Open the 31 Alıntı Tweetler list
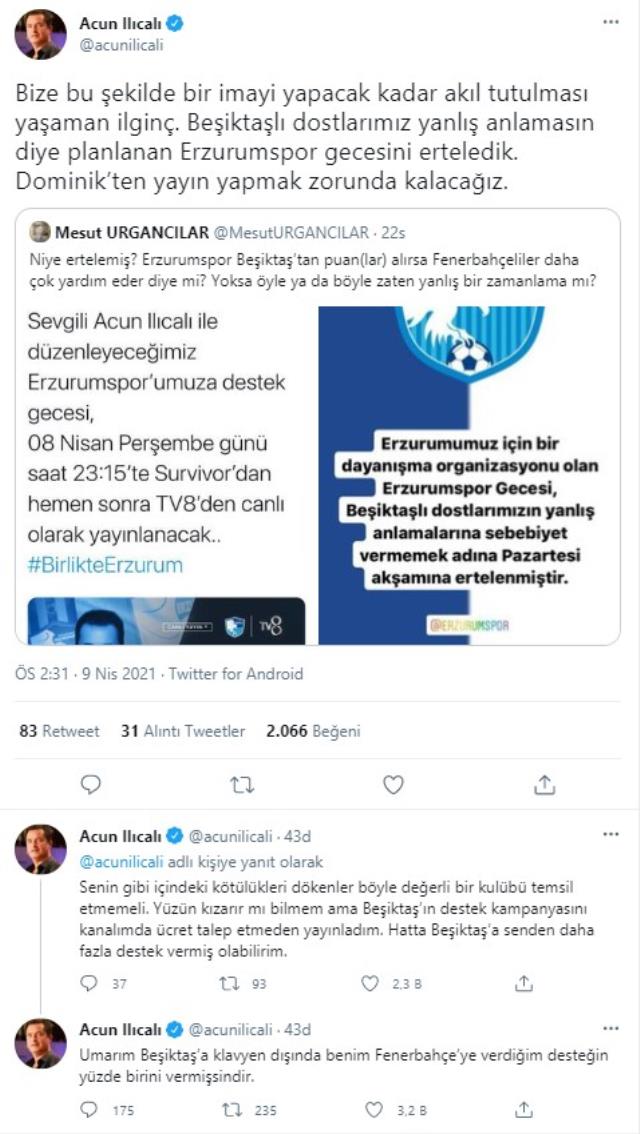Viewport: 640px width, 1134px height. [183, 731]
